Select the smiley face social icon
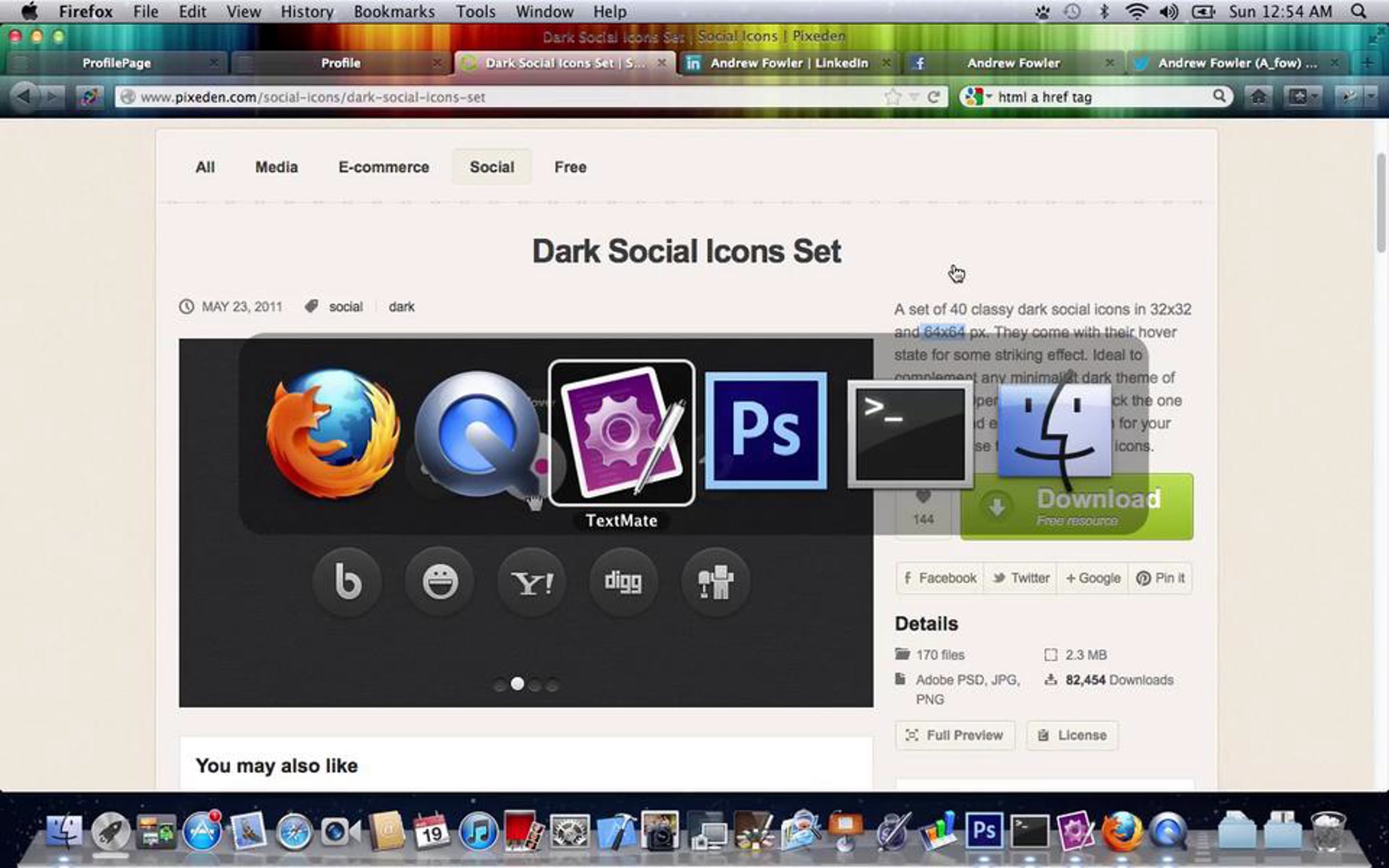 tap(440, 581)
